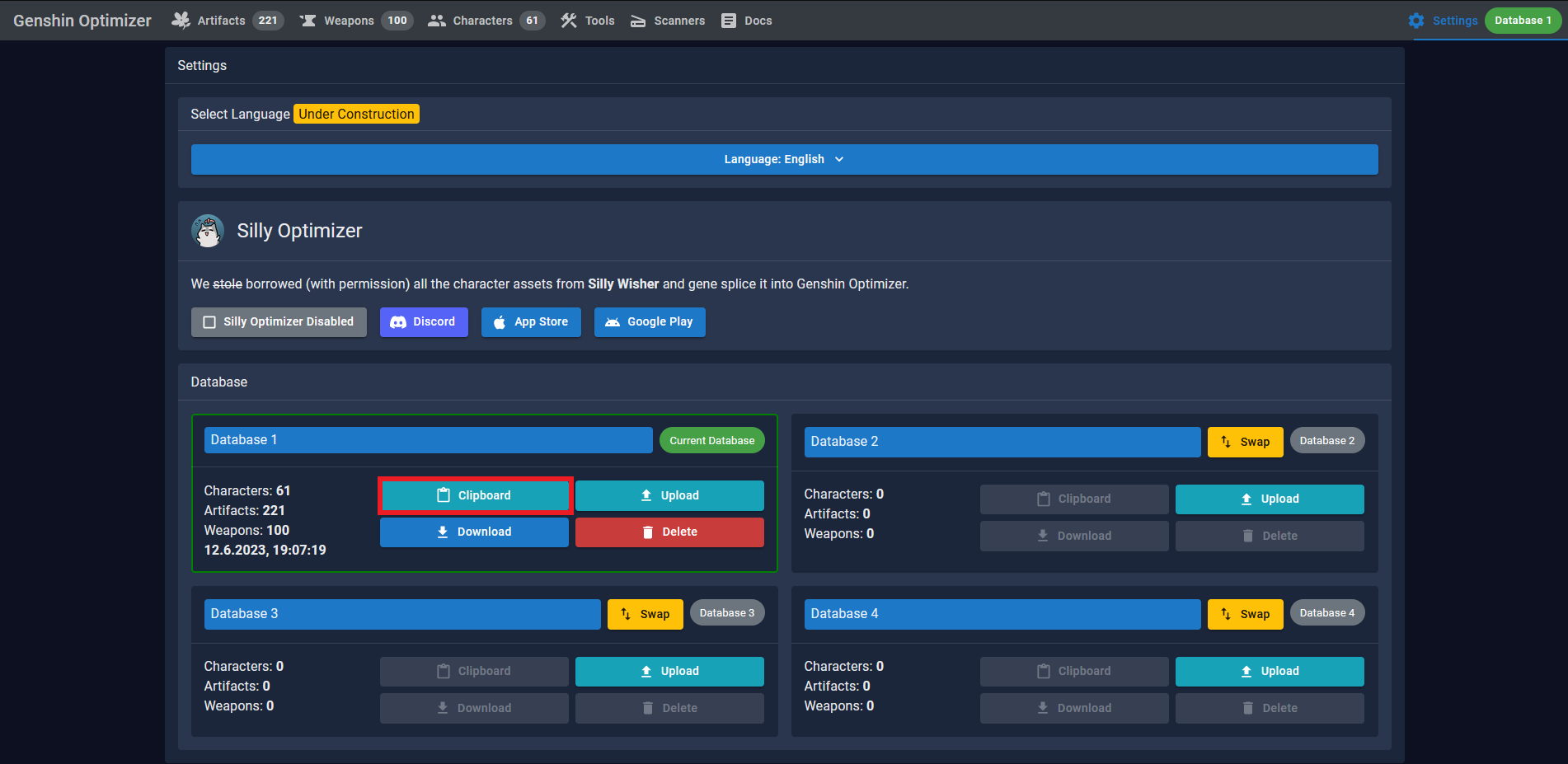Click the Silly Optimizer avatar image

tap(208, 231)
